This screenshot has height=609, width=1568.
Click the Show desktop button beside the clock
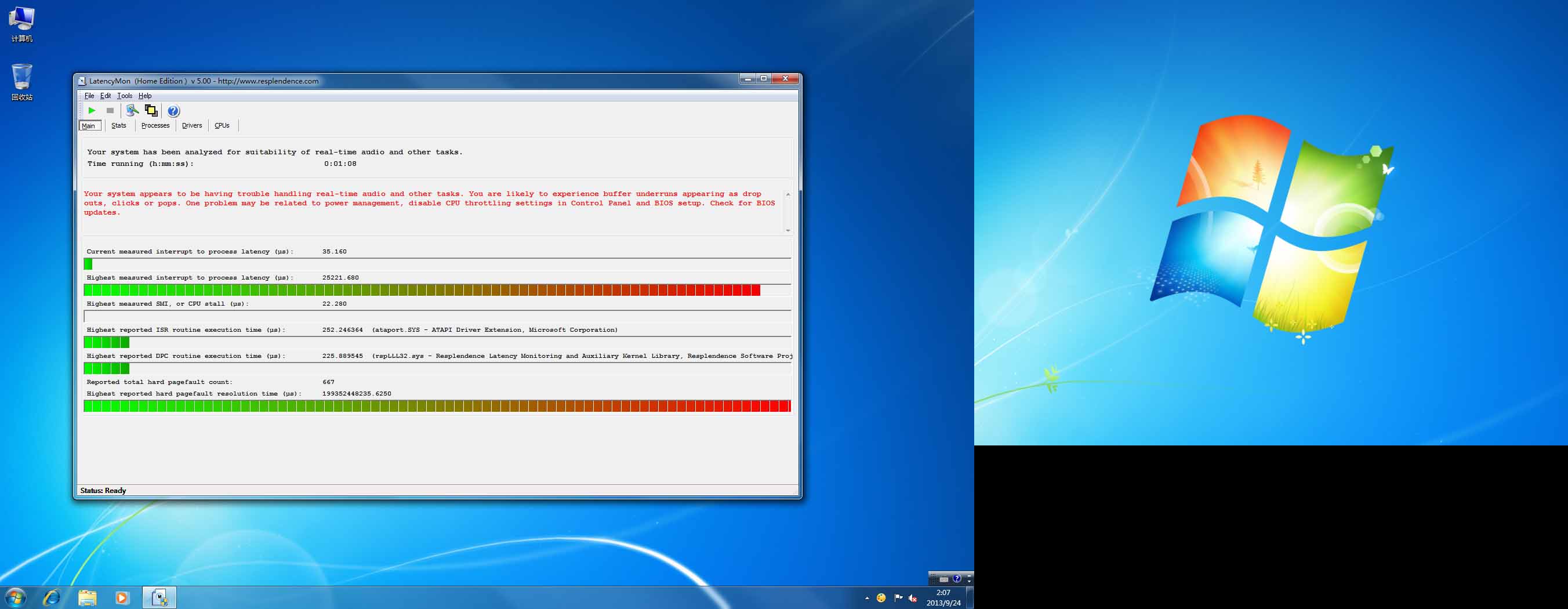[970, 597]
